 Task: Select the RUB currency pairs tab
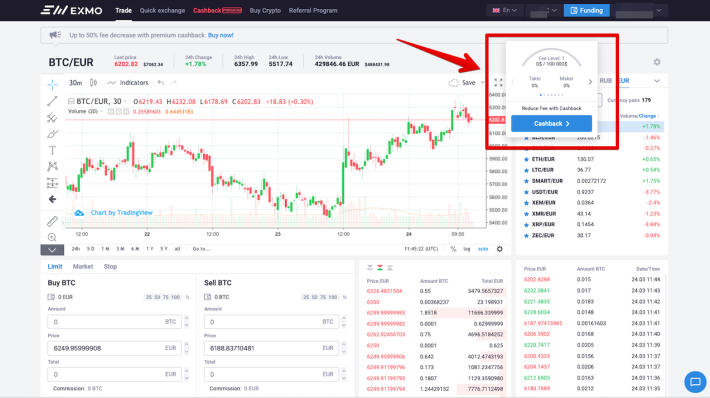606,81
